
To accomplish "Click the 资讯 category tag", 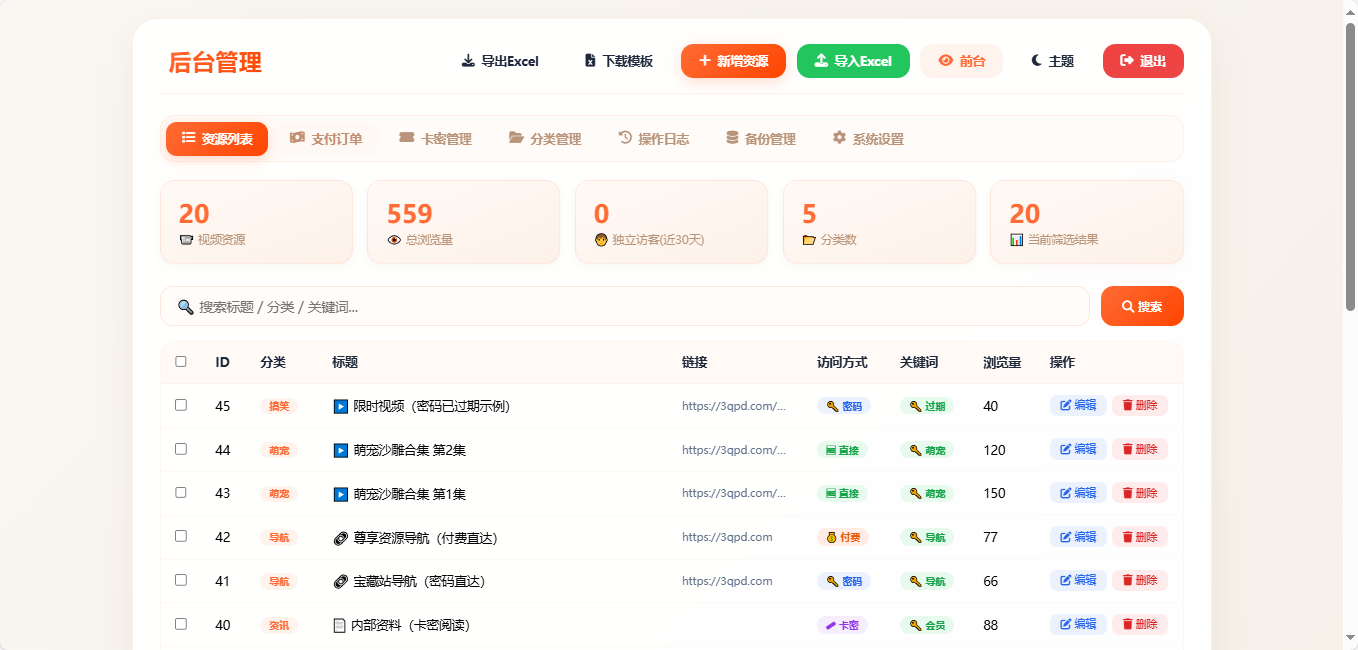I will pyautogui.click(x=279, y=625).
